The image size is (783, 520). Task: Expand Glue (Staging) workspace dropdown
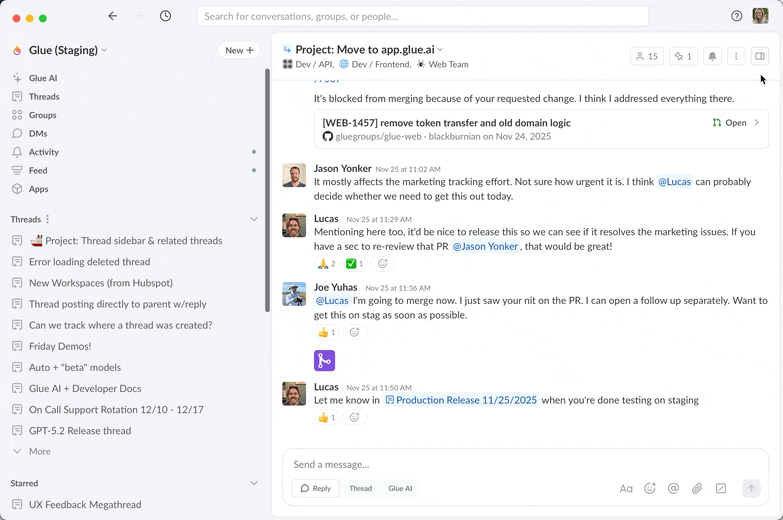coord(104,50)
